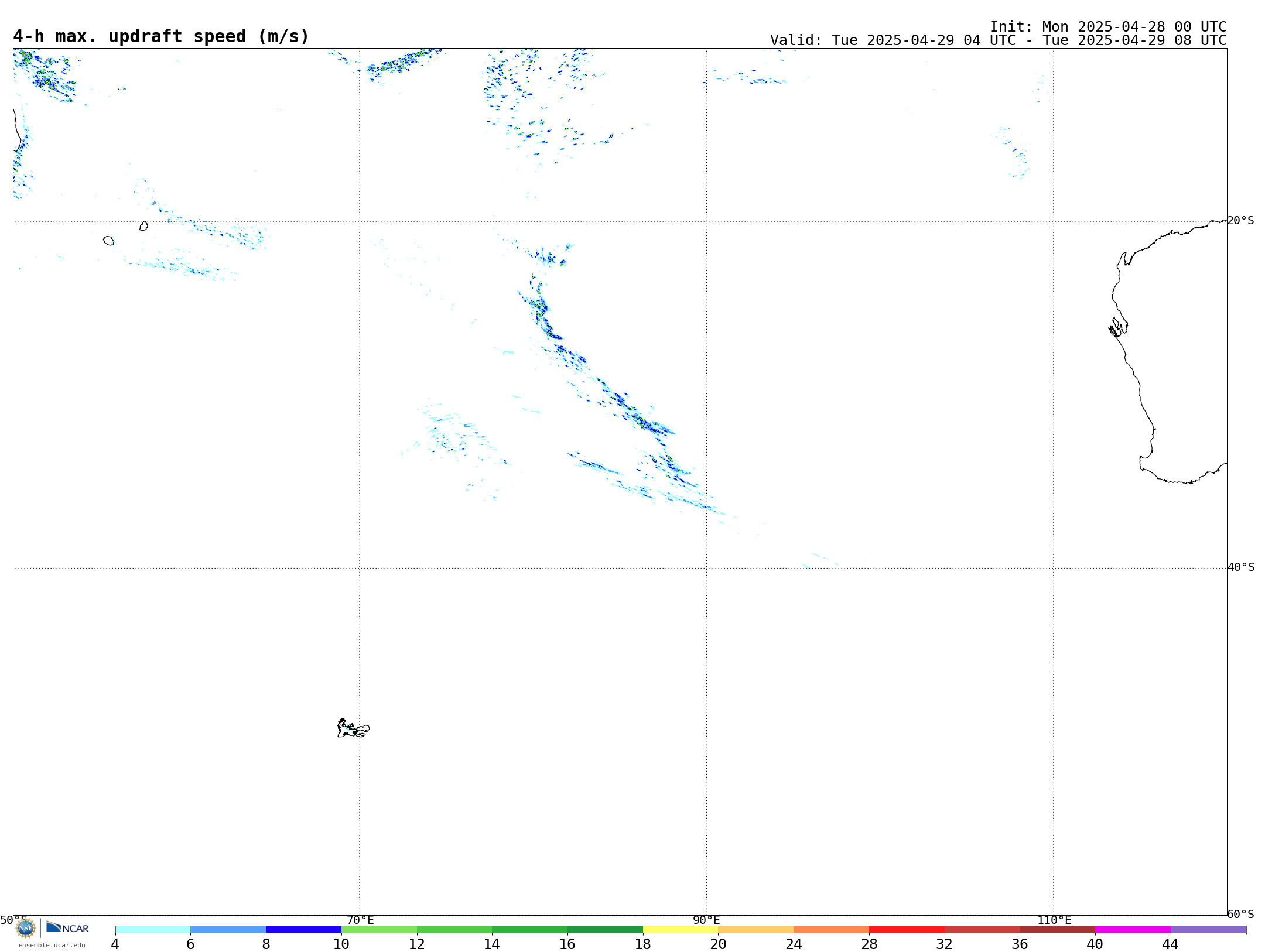The image size is (1265, 952).
Task: Click the 'Init: Mon 2025-04-28 00 UTC' text
Action: point(1108,27)
